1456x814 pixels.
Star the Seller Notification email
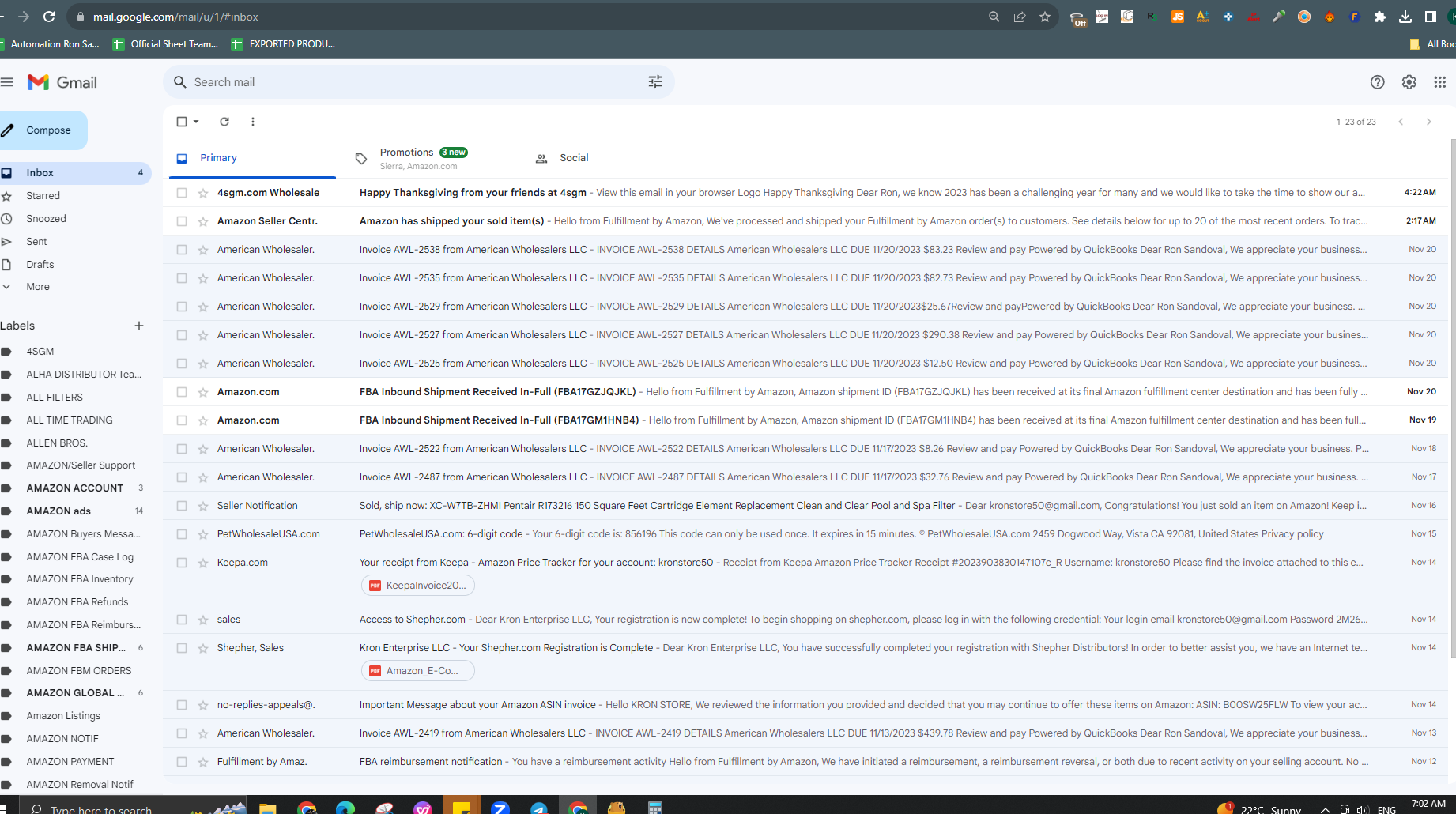pyautogui.click(x=203, y=506)
